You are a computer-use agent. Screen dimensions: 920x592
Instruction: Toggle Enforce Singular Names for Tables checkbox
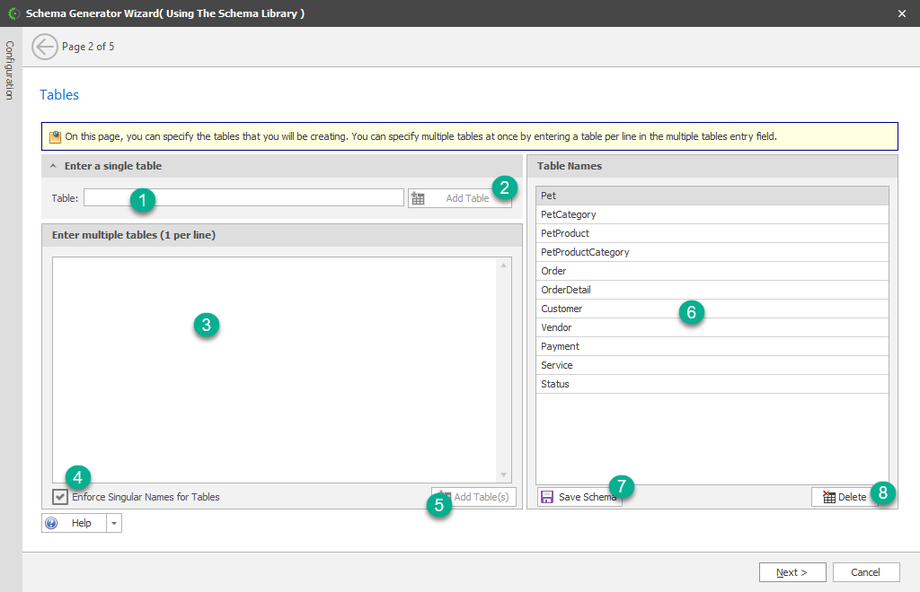click(x=61, y=497)
